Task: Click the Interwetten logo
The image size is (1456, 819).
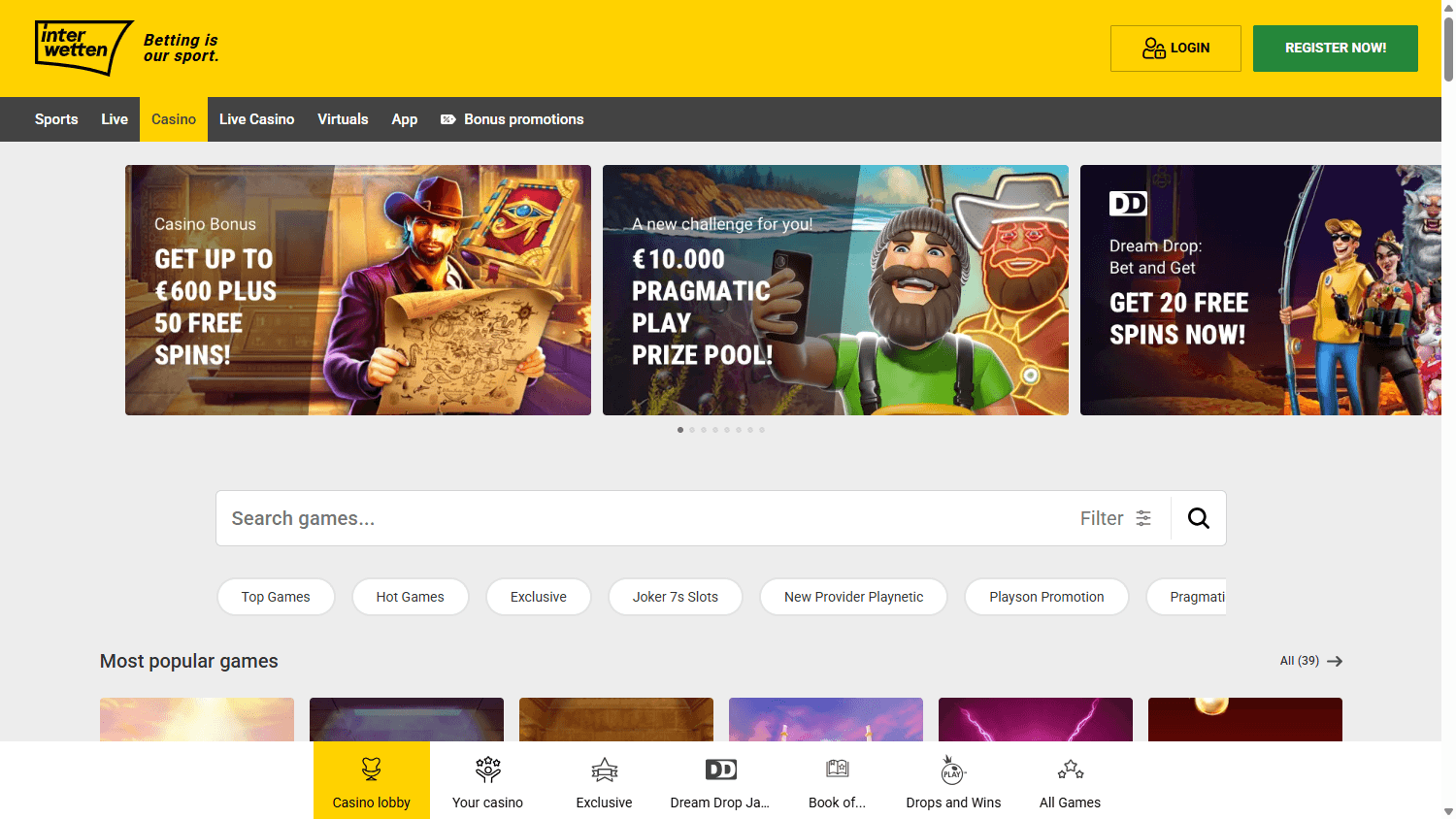Action: click(x=83, y=48)
